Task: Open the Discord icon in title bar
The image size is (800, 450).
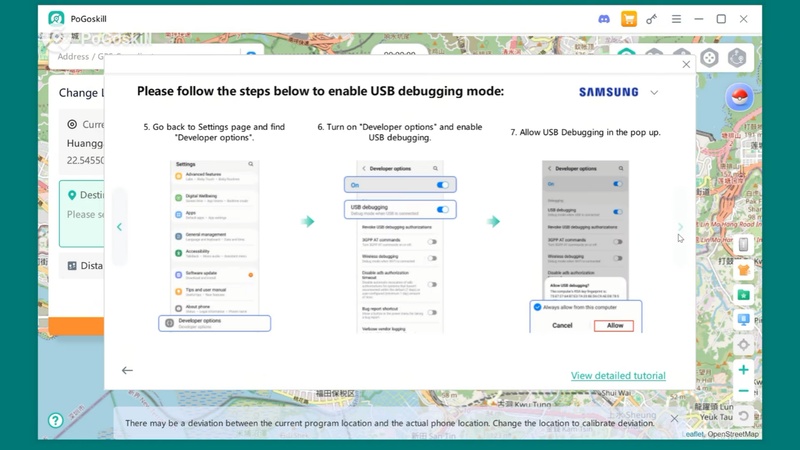Action: 604,19
